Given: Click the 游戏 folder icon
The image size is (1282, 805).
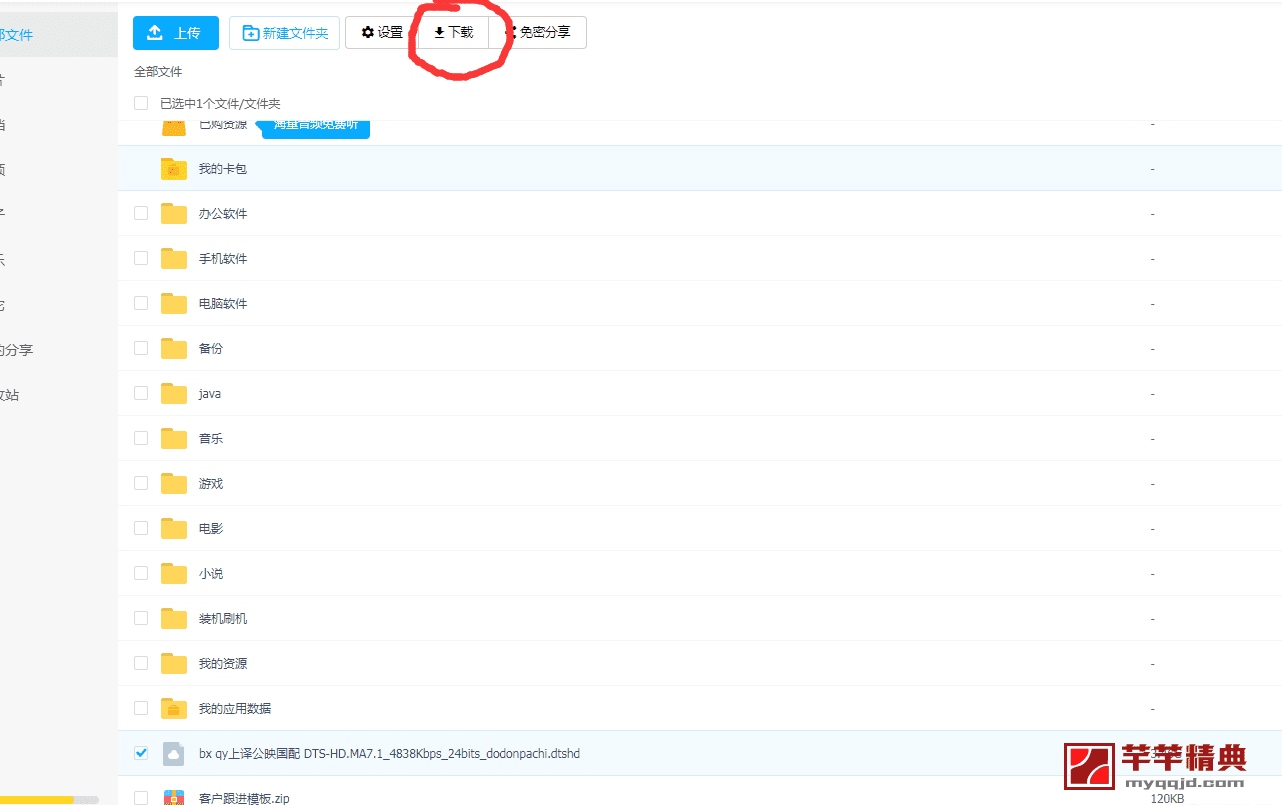Looking at the screenshot, I should coord(174,484).
